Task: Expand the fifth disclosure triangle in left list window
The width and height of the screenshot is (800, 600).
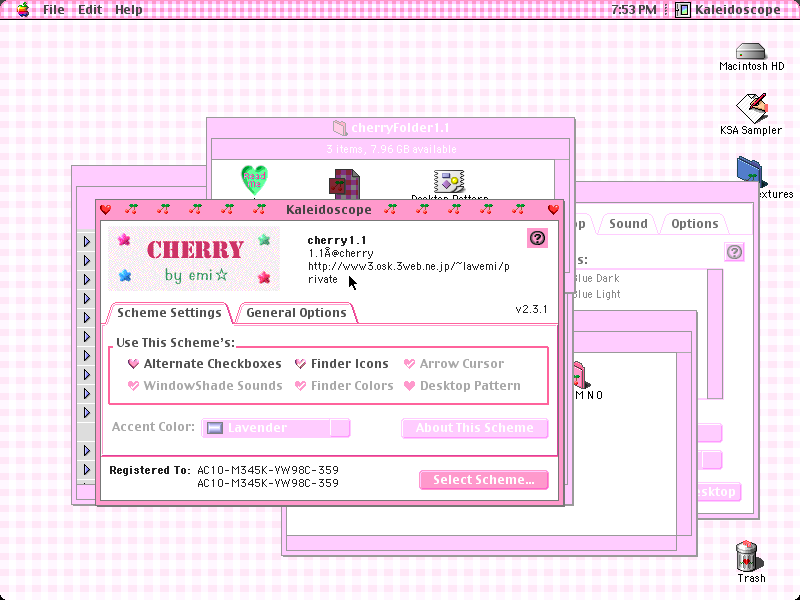Action: [87, 317]
